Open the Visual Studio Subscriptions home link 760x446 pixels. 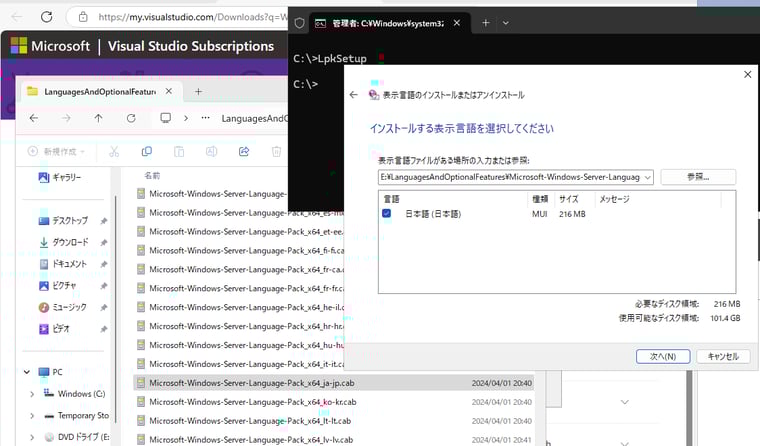click(190, 46)
